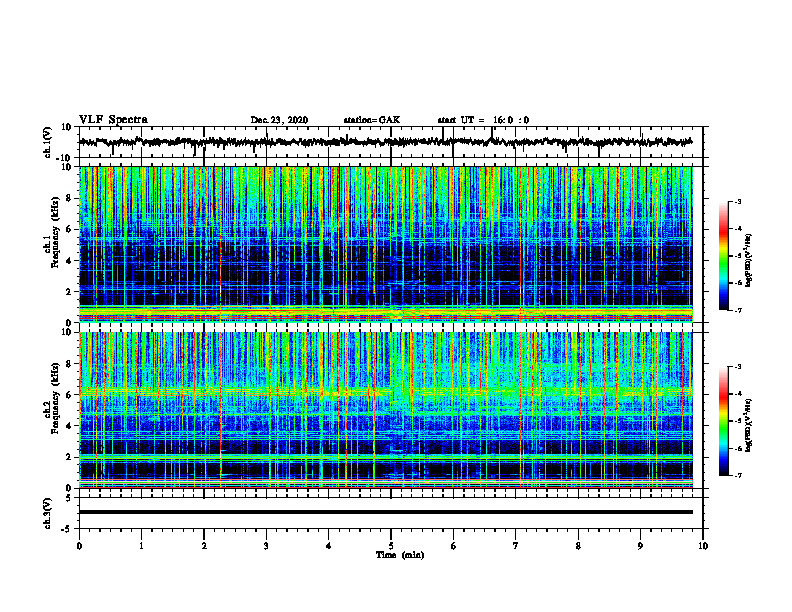Click the ch.1 upper spectrogram color scale bar
The height and width of the screenshot is (612, 792).
click(x=724, y=256)
